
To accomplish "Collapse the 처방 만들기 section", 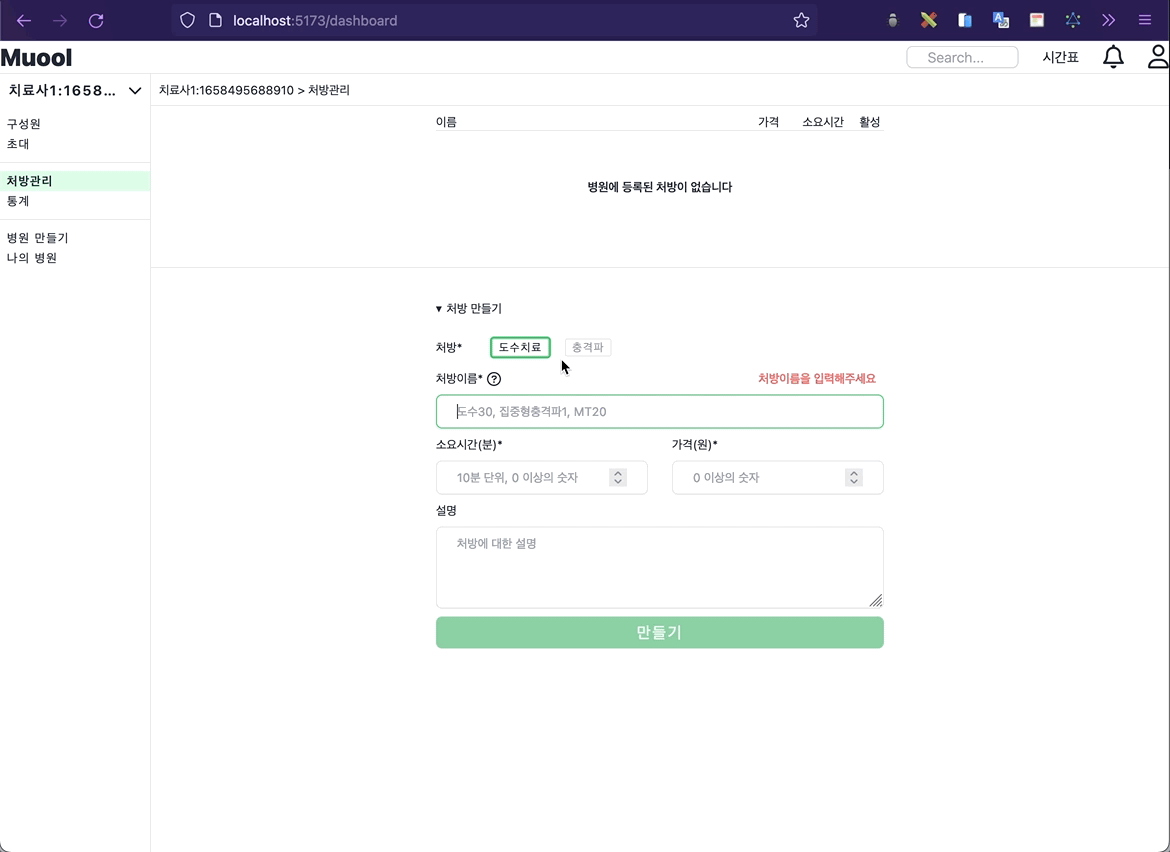I will (439, 308).
